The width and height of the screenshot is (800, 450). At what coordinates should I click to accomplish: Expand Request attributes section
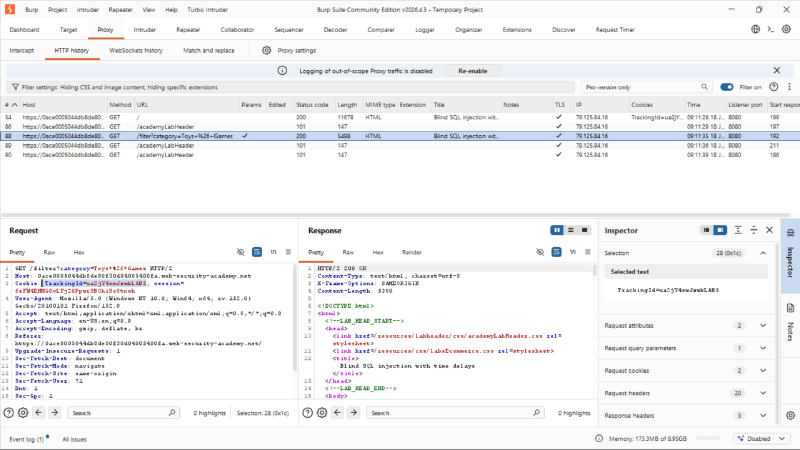point(763,326)
